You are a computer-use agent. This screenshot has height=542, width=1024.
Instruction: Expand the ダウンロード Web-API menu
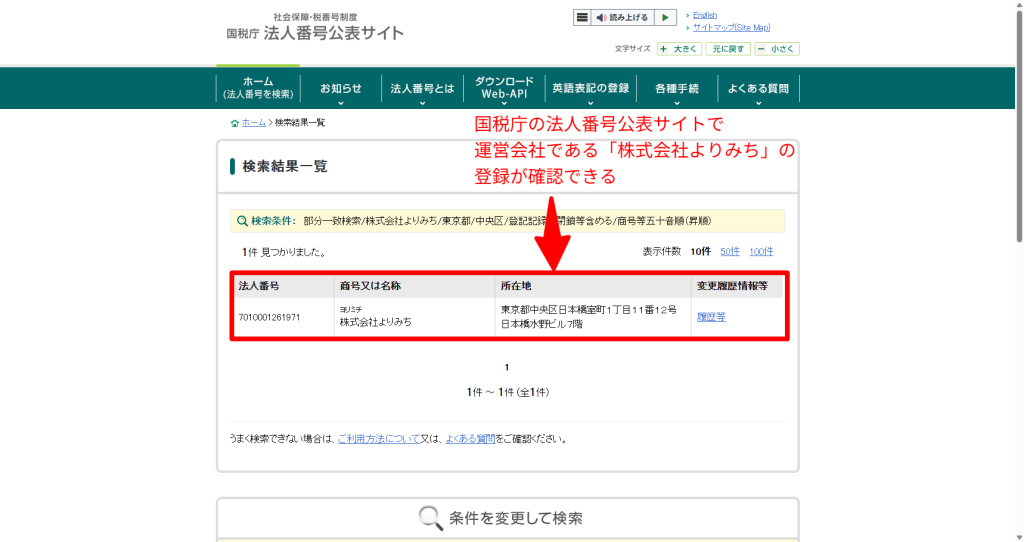504,88
